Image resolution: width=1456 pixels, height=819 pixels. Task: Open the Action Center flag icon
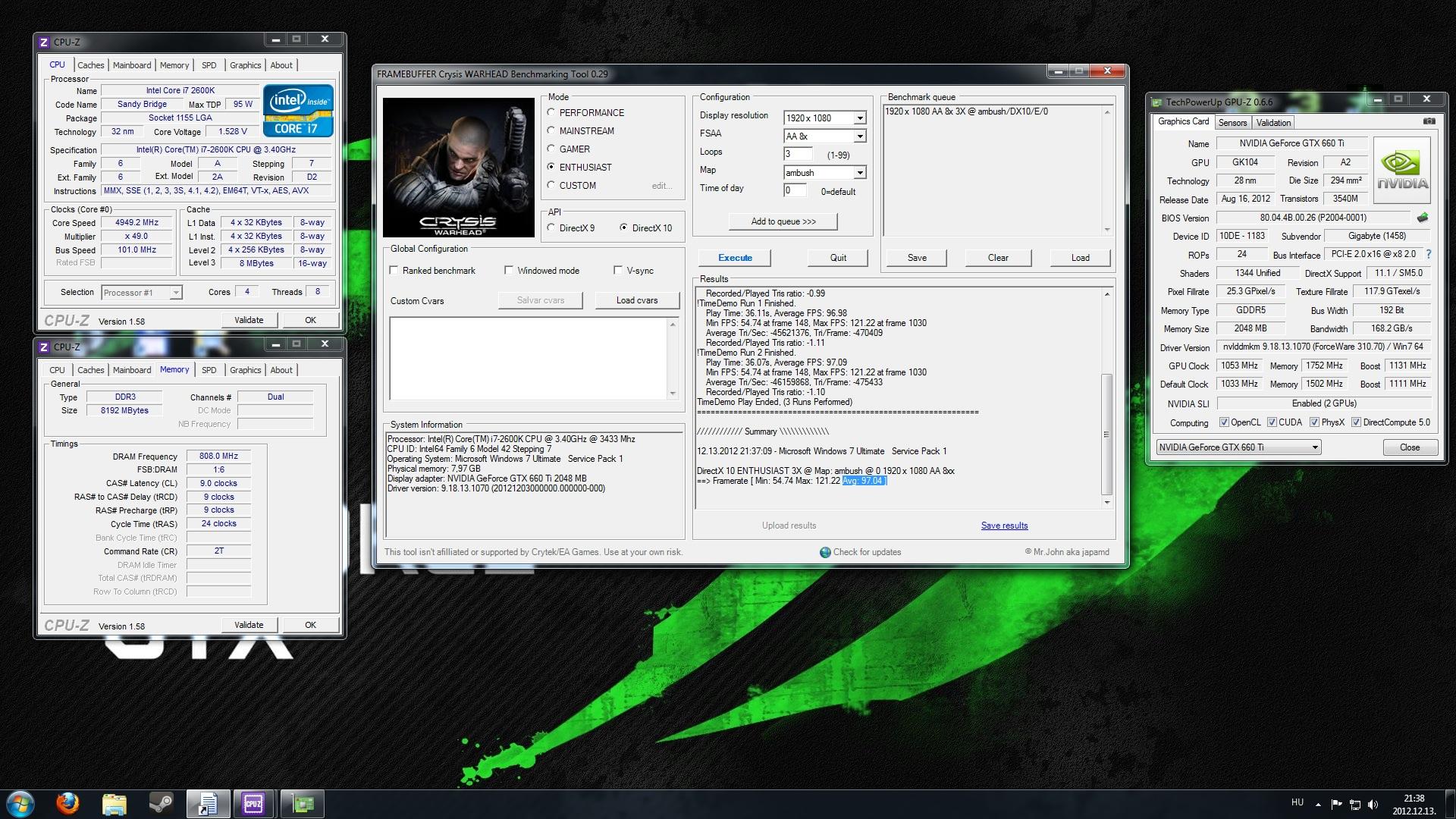pos(1336,805)
